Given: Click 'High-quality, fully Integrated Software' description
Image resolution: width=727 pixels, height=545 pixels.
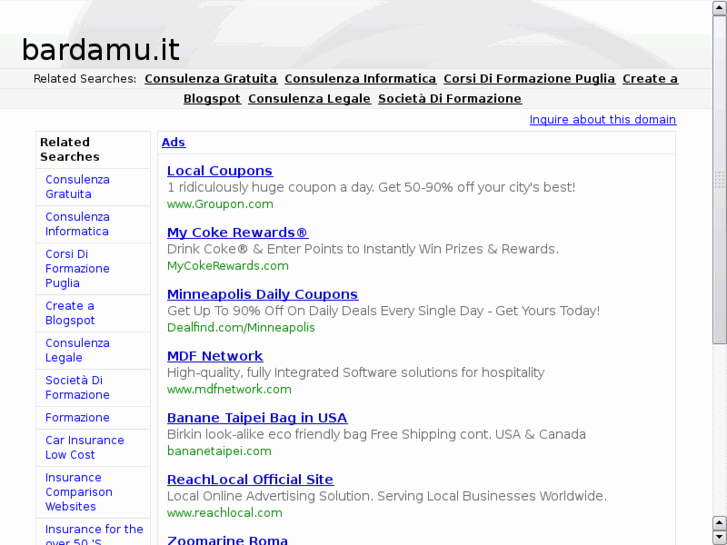Looking at the screenshot, I should [x=356, y=372].
